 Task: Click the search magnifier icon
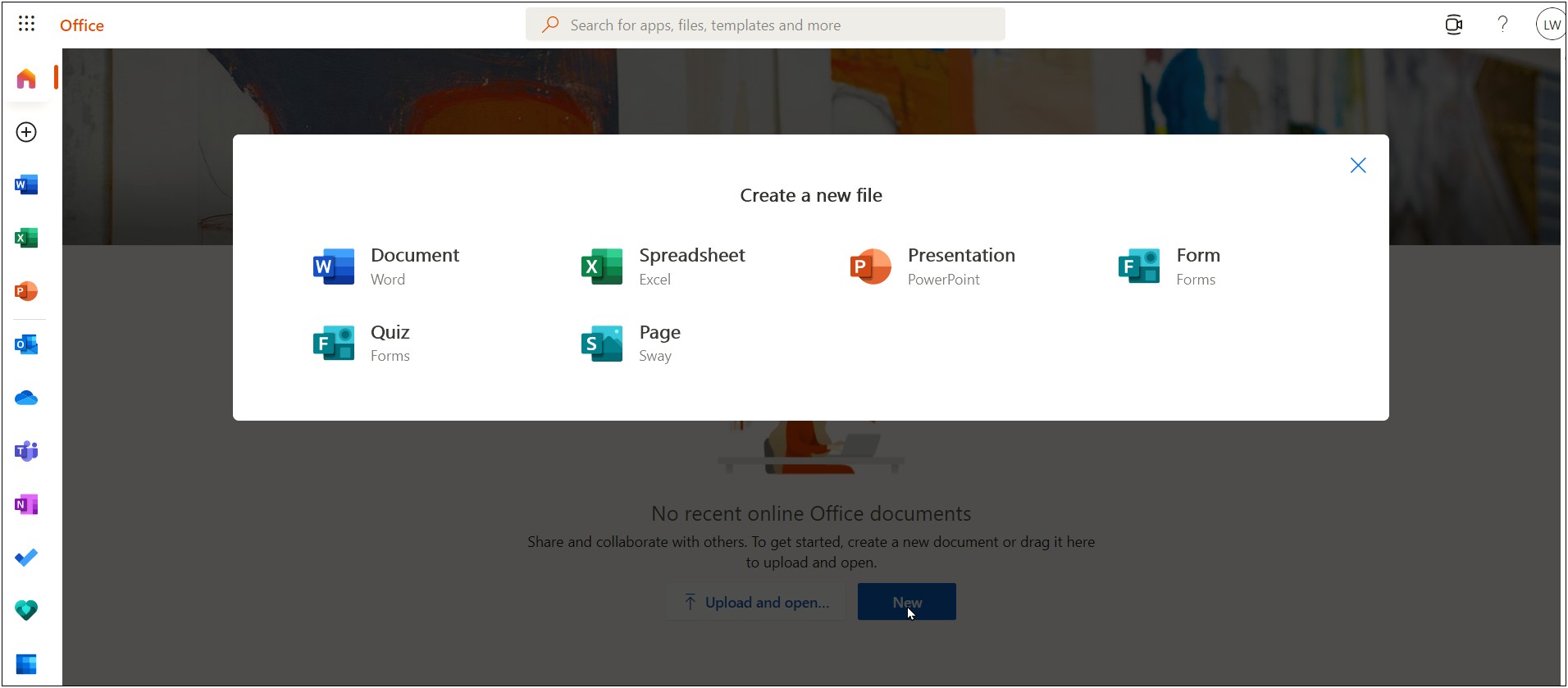[x=550, y=25]
